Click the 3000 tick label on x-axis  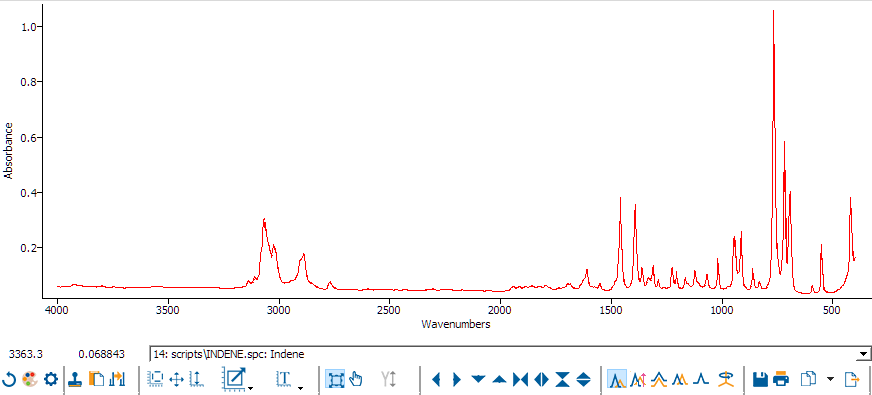(x=279, y=309)
